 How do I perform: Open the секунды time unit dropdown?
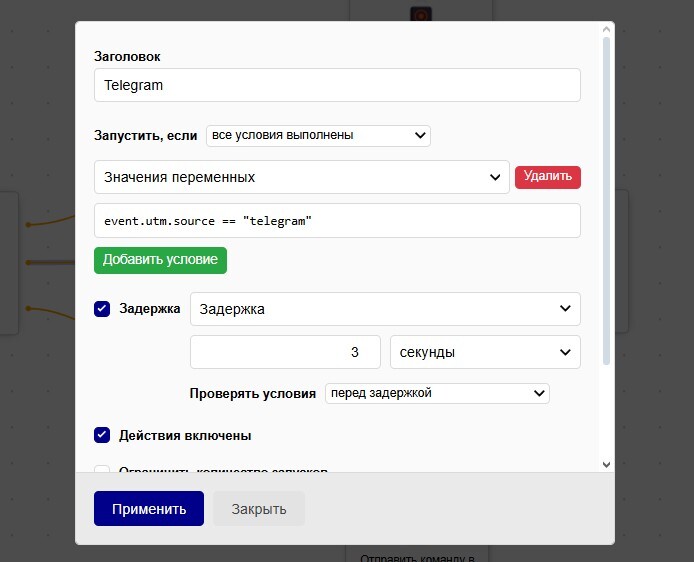(484, 352)
